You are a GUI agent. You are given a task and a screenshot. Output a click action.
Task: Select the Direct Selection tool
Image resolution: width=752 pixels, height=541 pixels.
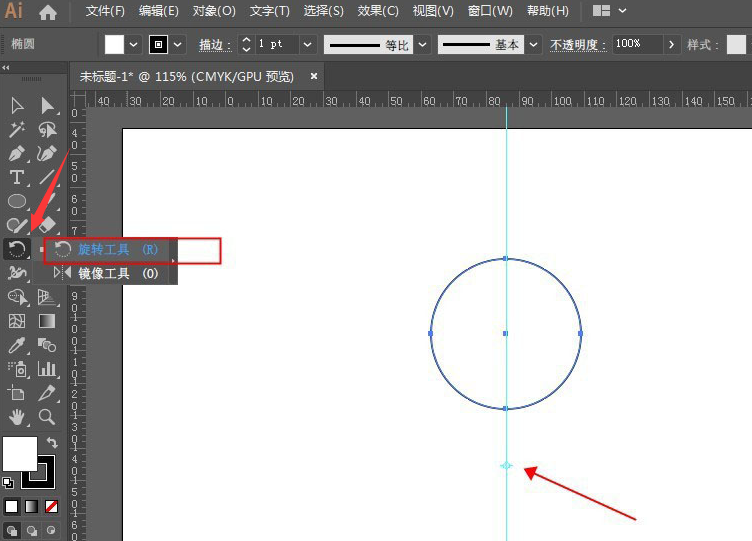[47, 106]
